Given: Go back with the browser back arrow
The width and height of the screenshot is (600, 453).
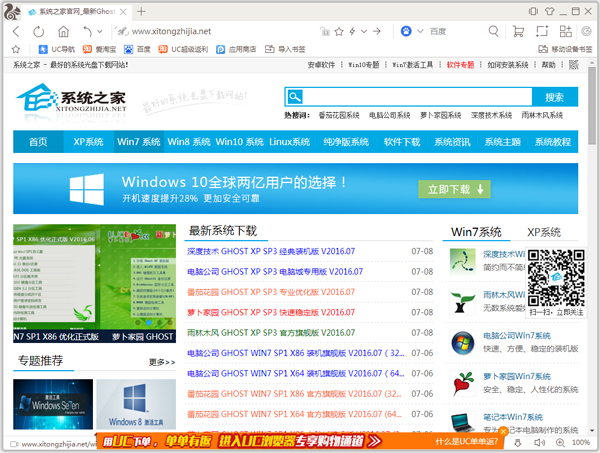Looking at the screenshot, I should point(16,31).
